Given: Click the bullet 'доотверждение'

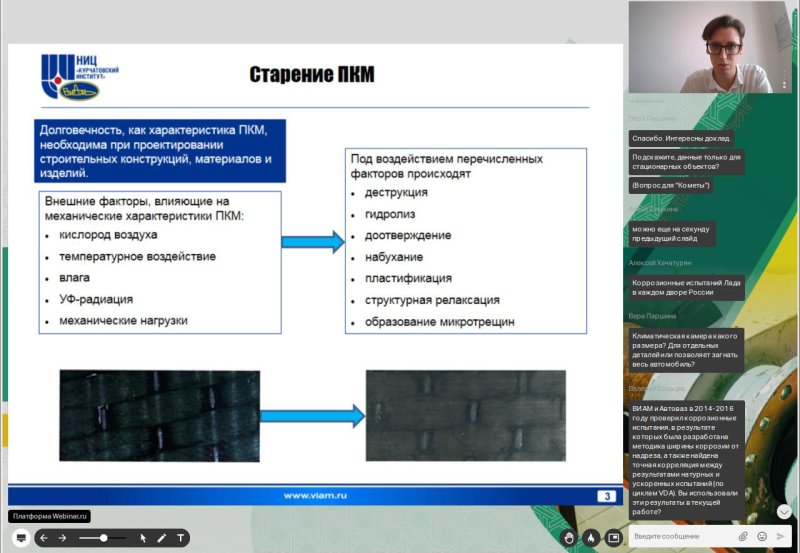Looking at the screenshot, I should pos(408,235).
